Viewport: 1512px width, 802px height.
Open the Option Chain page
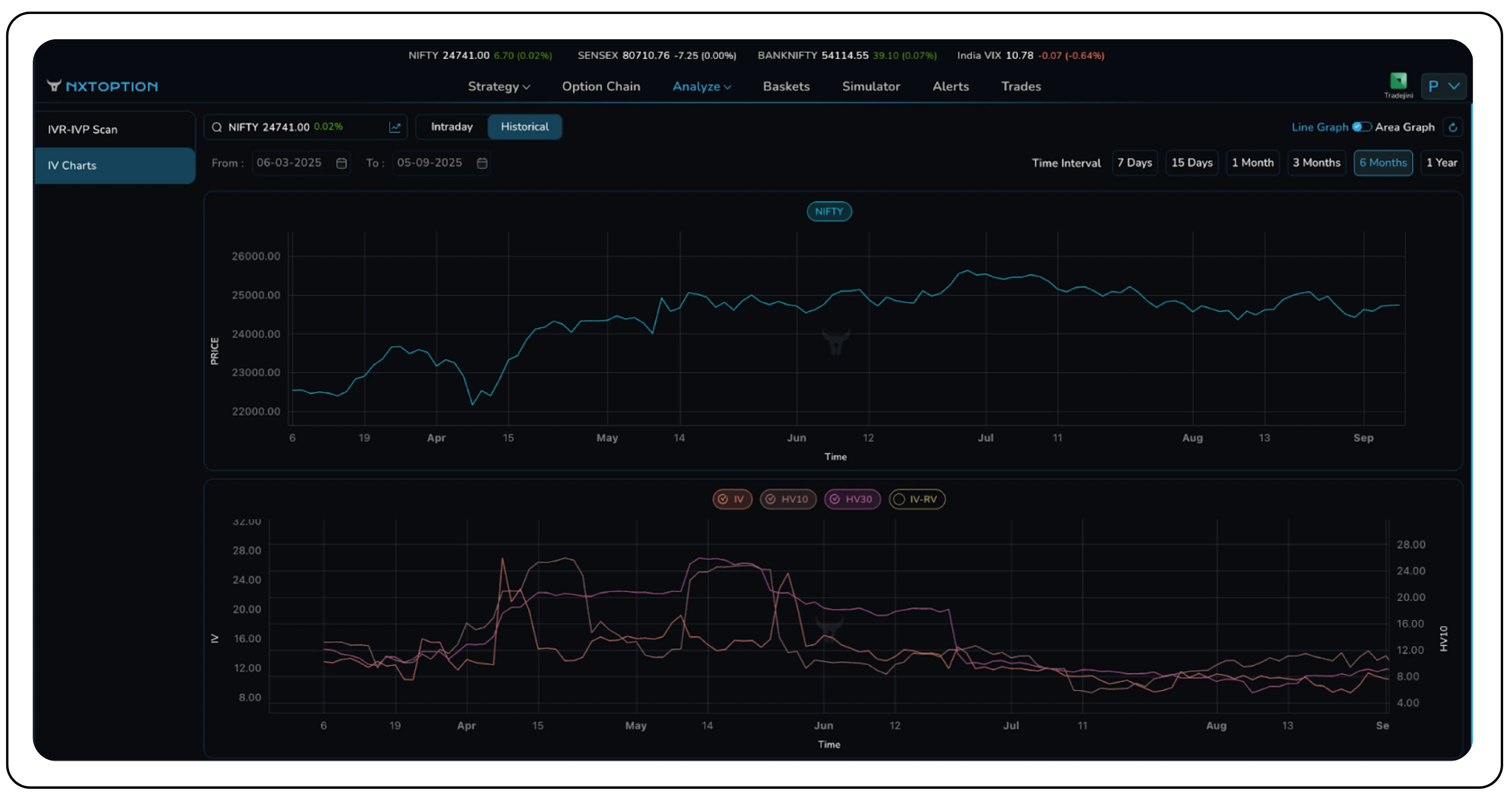pyautogui.click(x=601, y=86)
